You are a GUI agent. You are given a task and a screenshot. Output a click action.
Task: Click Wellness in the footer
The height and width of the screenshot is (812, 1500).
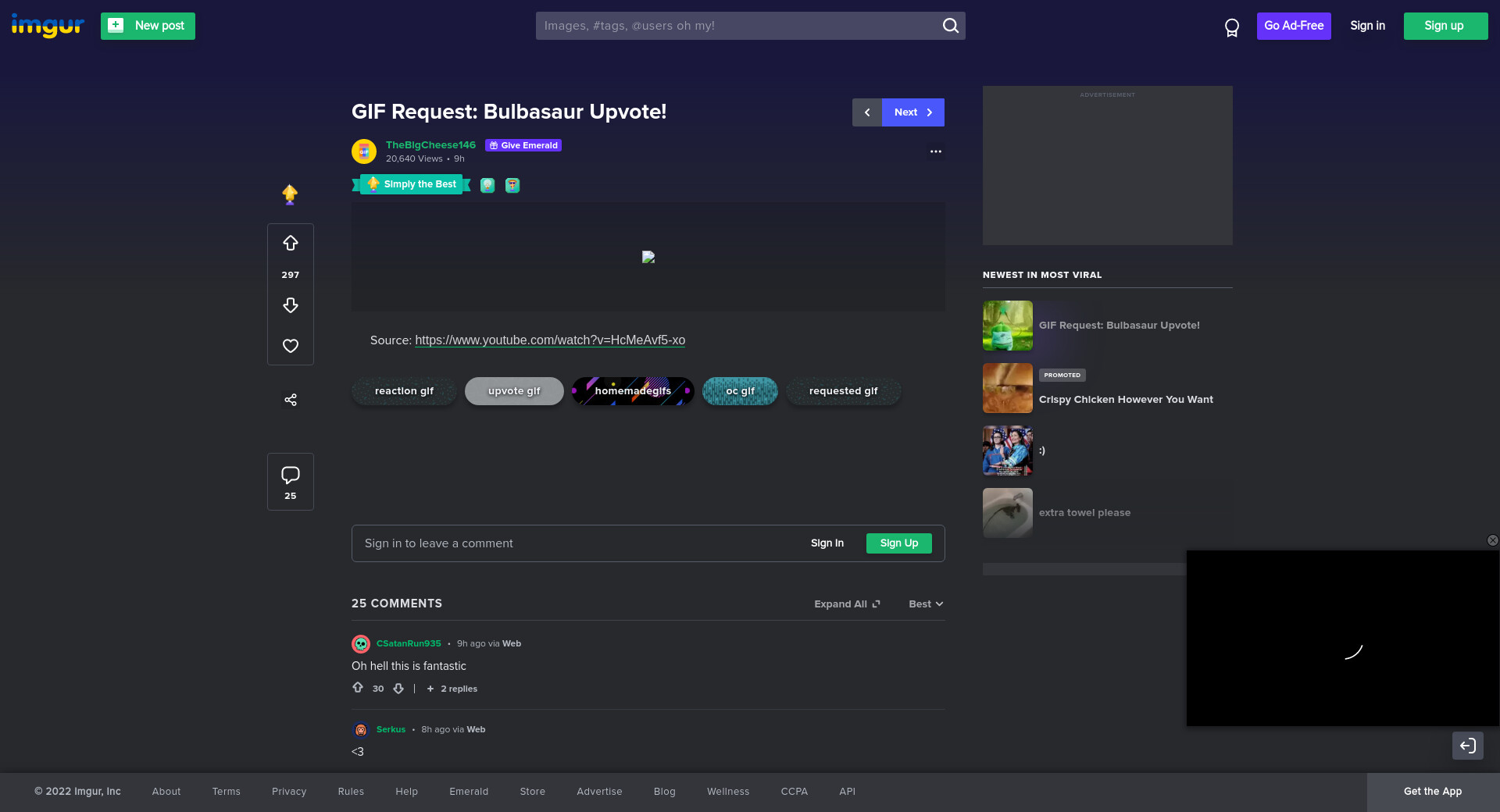(728, 792)
